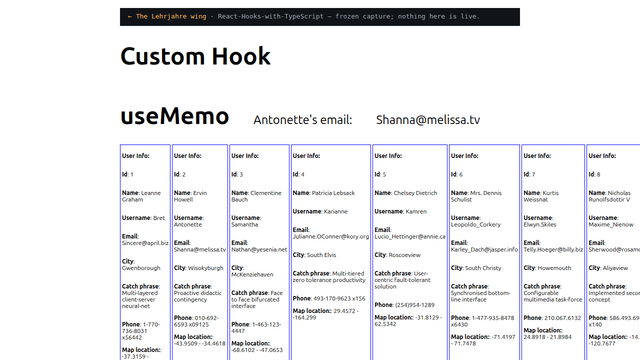Click map location '-43.9509 - -34.4618'

point(200,344)
